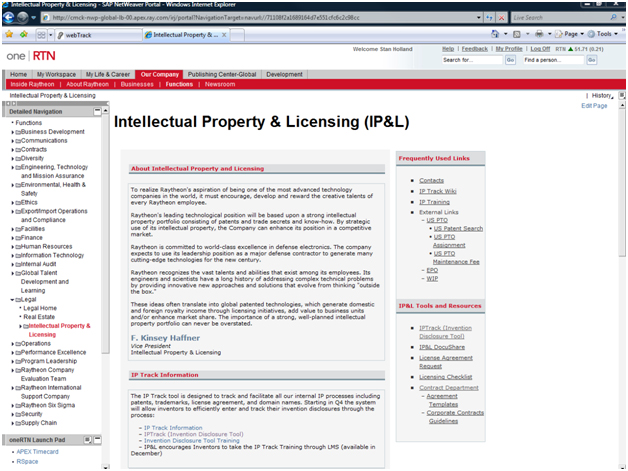Click the Home icon in IE toolbar
This screenshot has height=471, width=628.
tap(495, 34)
